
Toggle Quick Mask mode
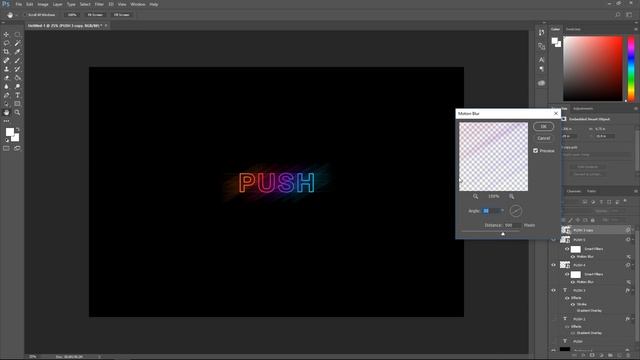(x=6, y=149)
